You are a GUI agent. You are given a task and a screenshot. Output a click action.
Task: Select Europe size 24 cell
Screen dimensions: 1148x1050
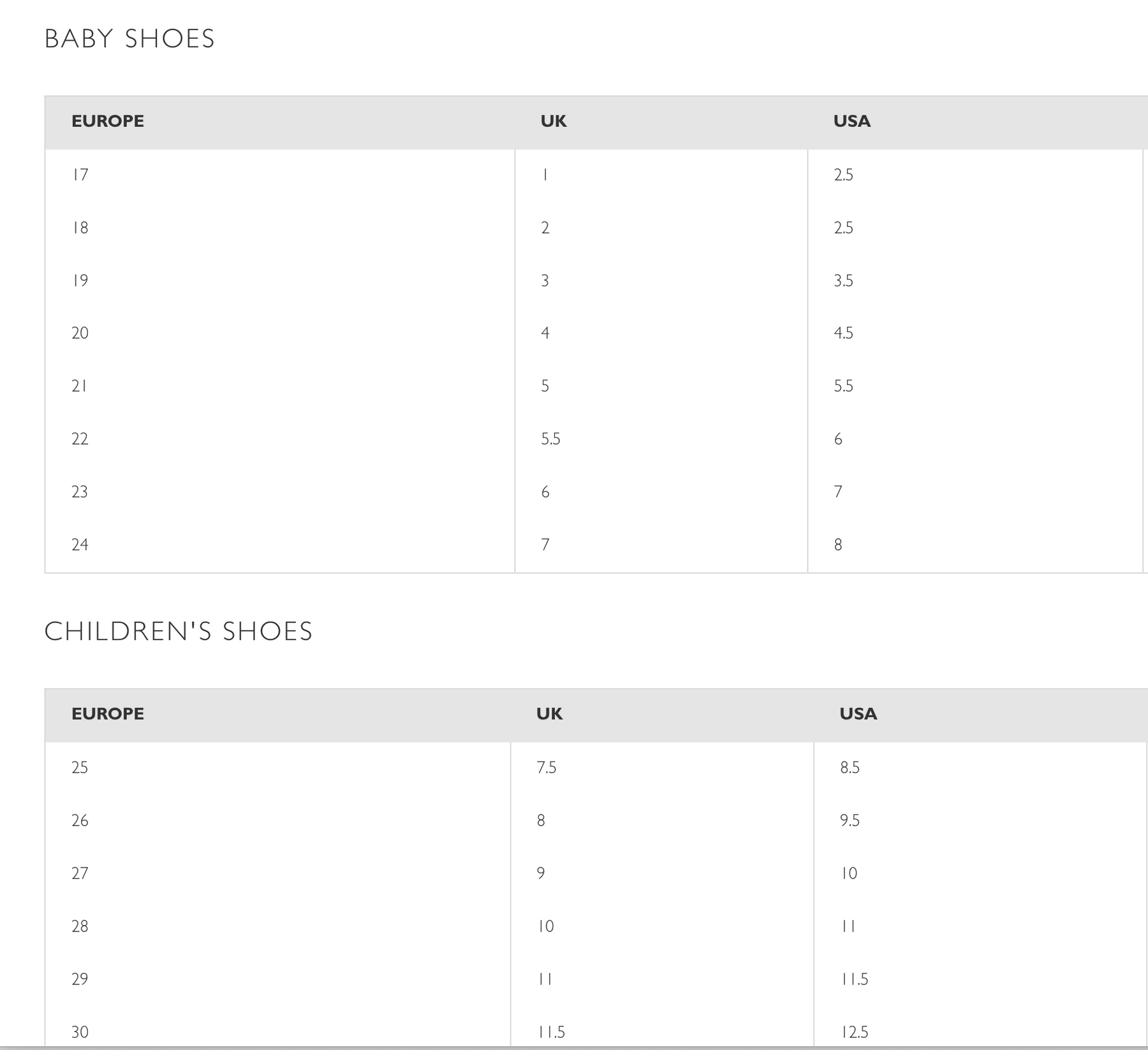(80, 545)
